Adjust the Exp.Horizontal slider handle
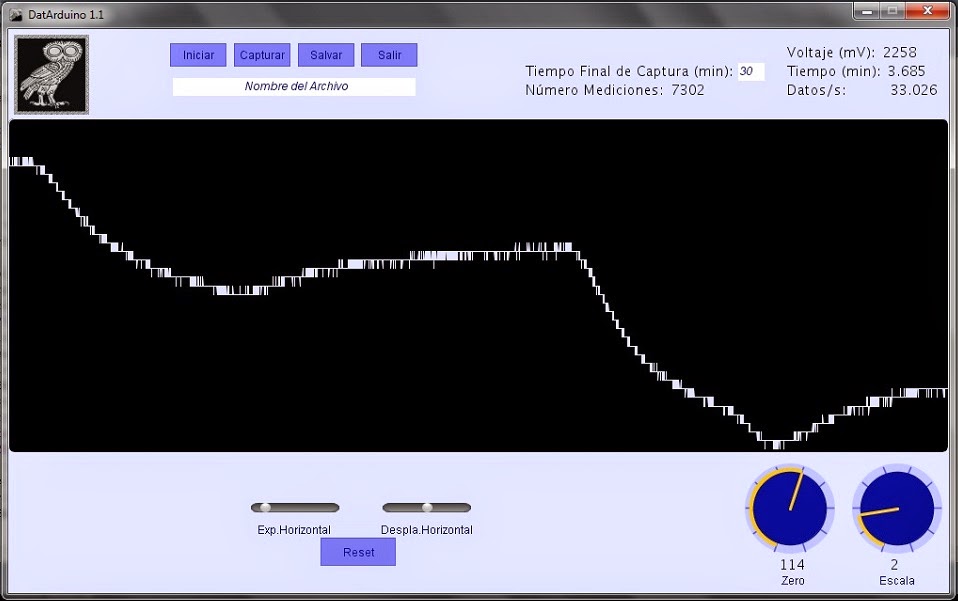The image size is (958, 601). click(x=265, y=508)
